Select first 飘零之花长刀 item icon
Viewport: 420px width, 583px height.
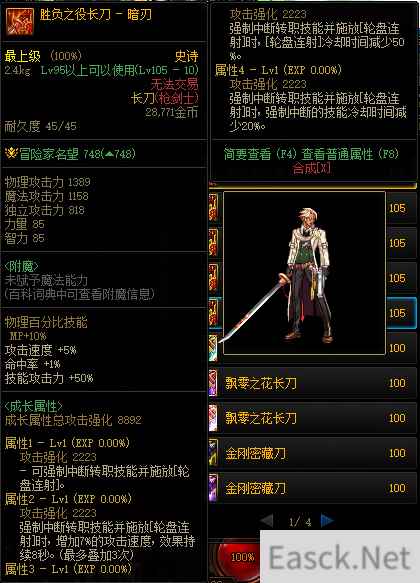pyautogui.click(x=213, y=383)
